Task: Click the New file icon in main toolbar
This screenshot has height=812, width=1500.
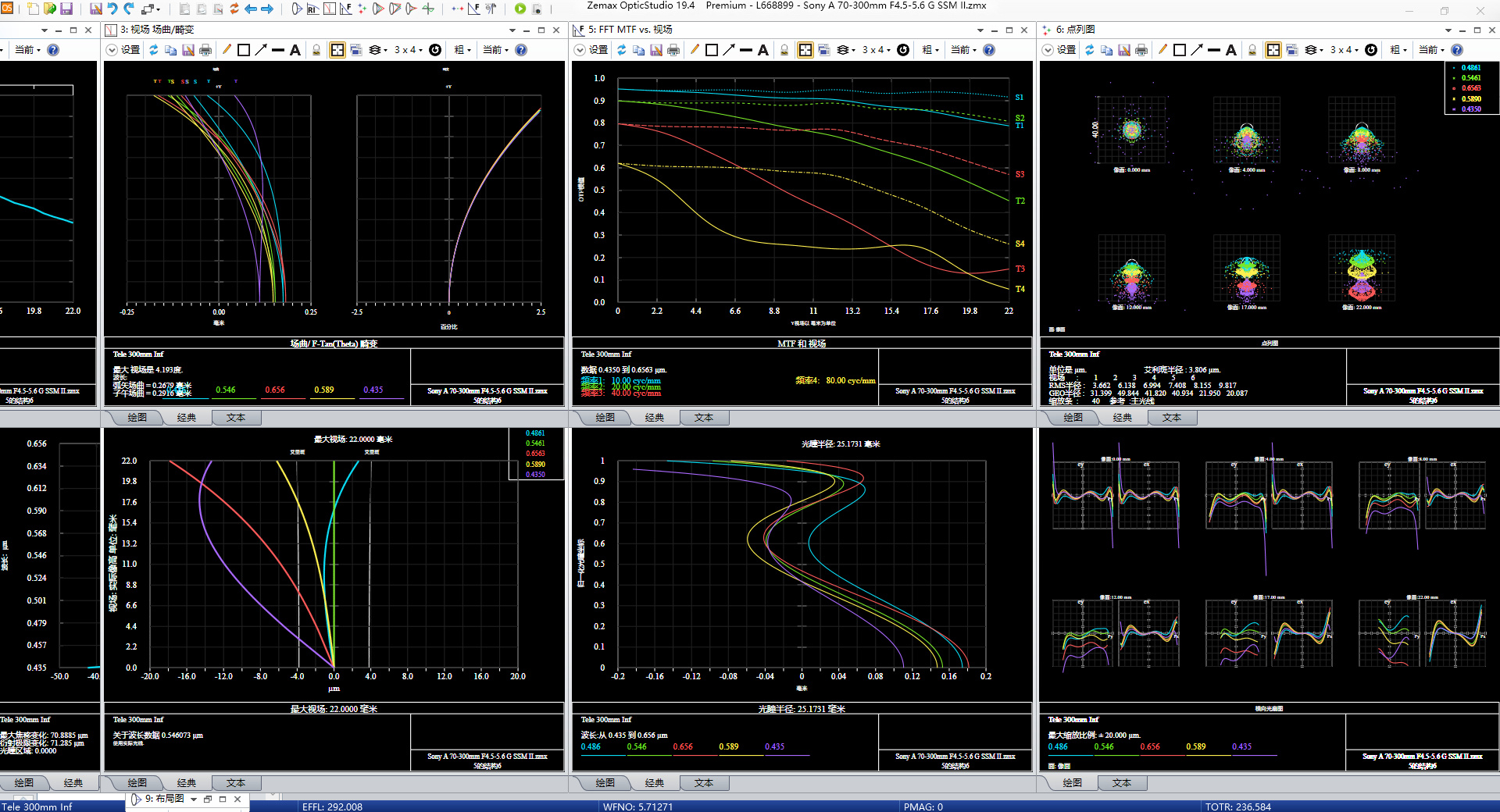Action: (x=33, y=9)
